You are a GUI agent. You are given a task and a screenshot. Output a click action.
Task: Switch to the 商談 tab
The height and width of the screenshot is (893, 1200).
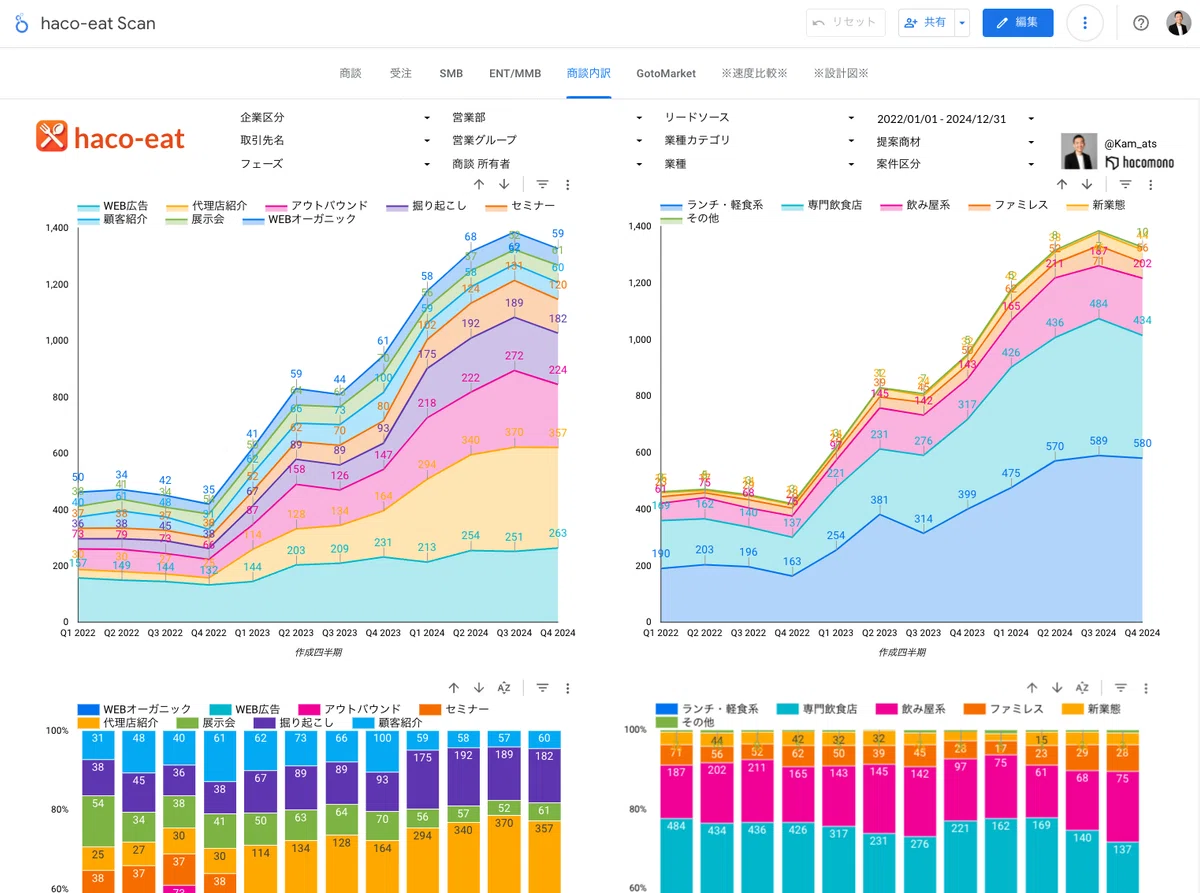point(350,73)
